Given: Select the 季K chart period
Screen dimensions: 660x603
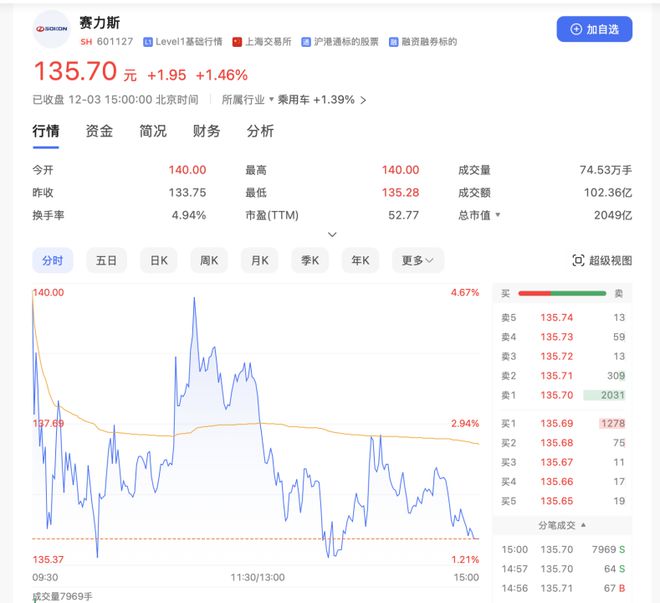Looking at the screenshot, I should point(310,260).
